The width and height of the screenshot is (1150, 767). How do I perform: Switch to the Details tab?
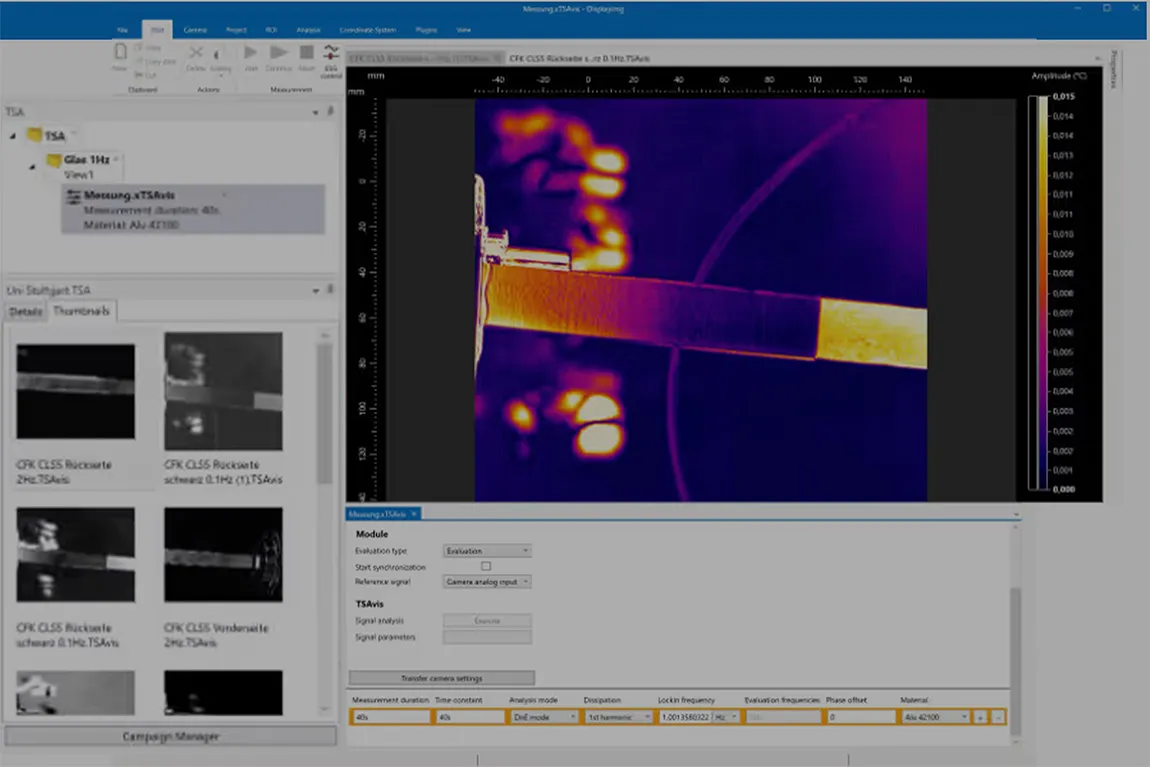(26, 312)
